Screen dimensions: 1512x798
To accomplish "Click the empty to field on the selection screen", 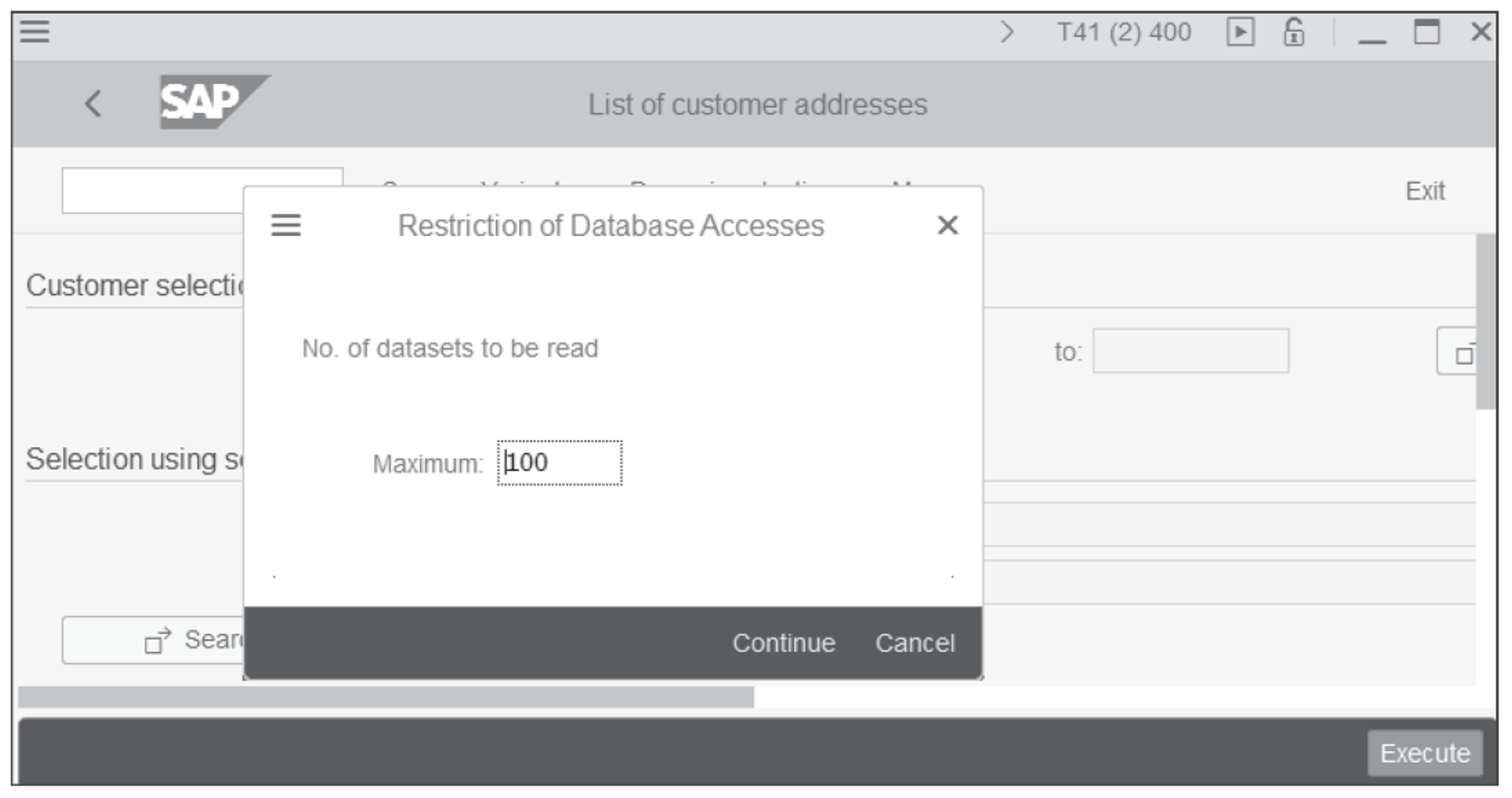I will [x=1191, y=351].
